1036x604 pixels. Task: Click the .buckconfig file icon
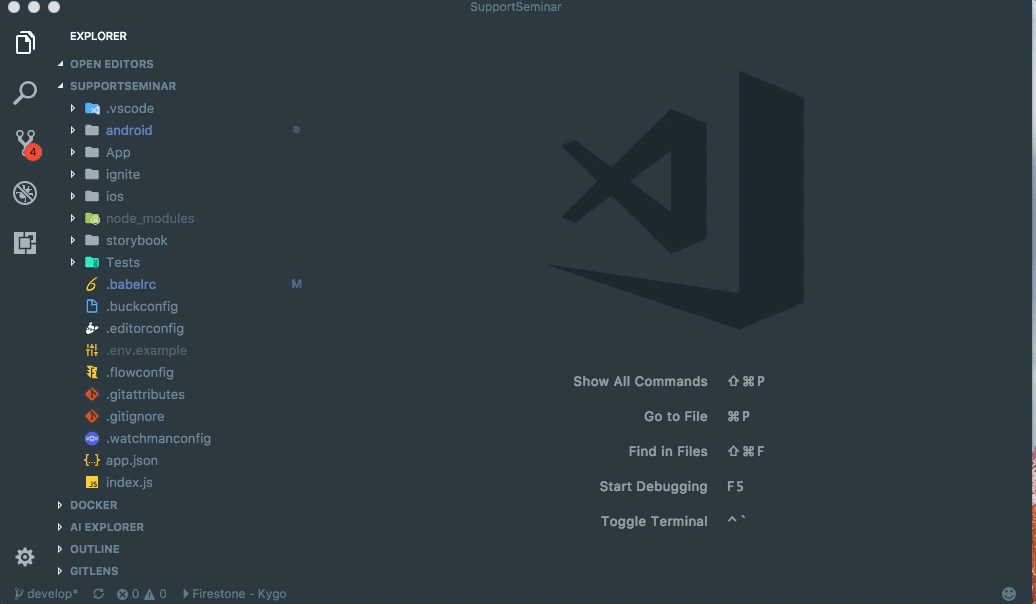click(x=92, y=306)
